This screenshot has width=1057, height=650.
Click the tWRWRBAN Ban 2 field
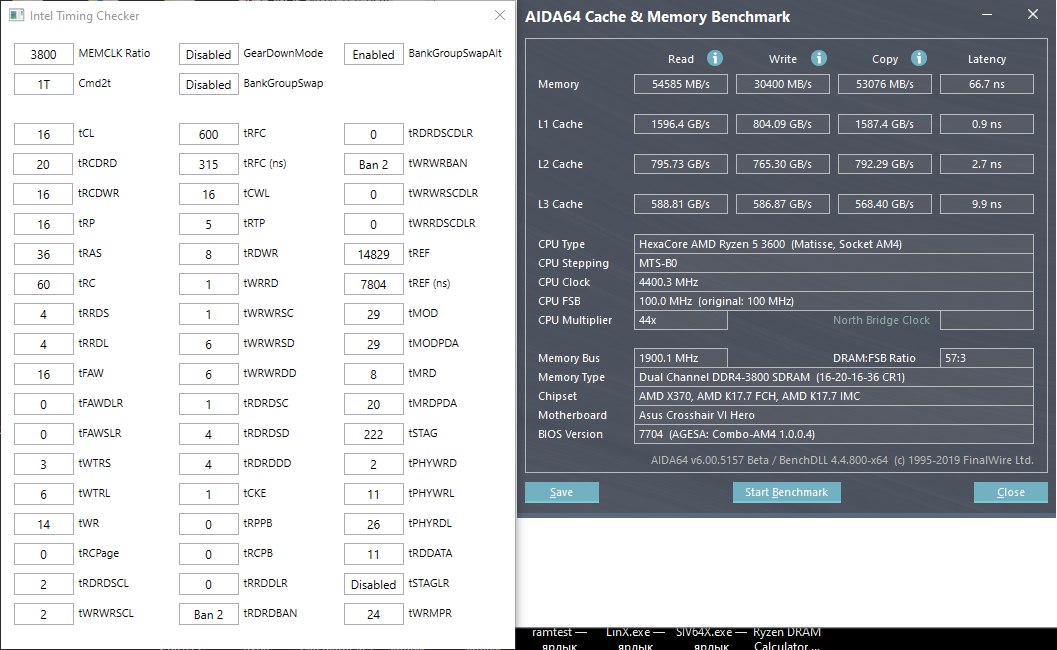(x=373, y=165)
